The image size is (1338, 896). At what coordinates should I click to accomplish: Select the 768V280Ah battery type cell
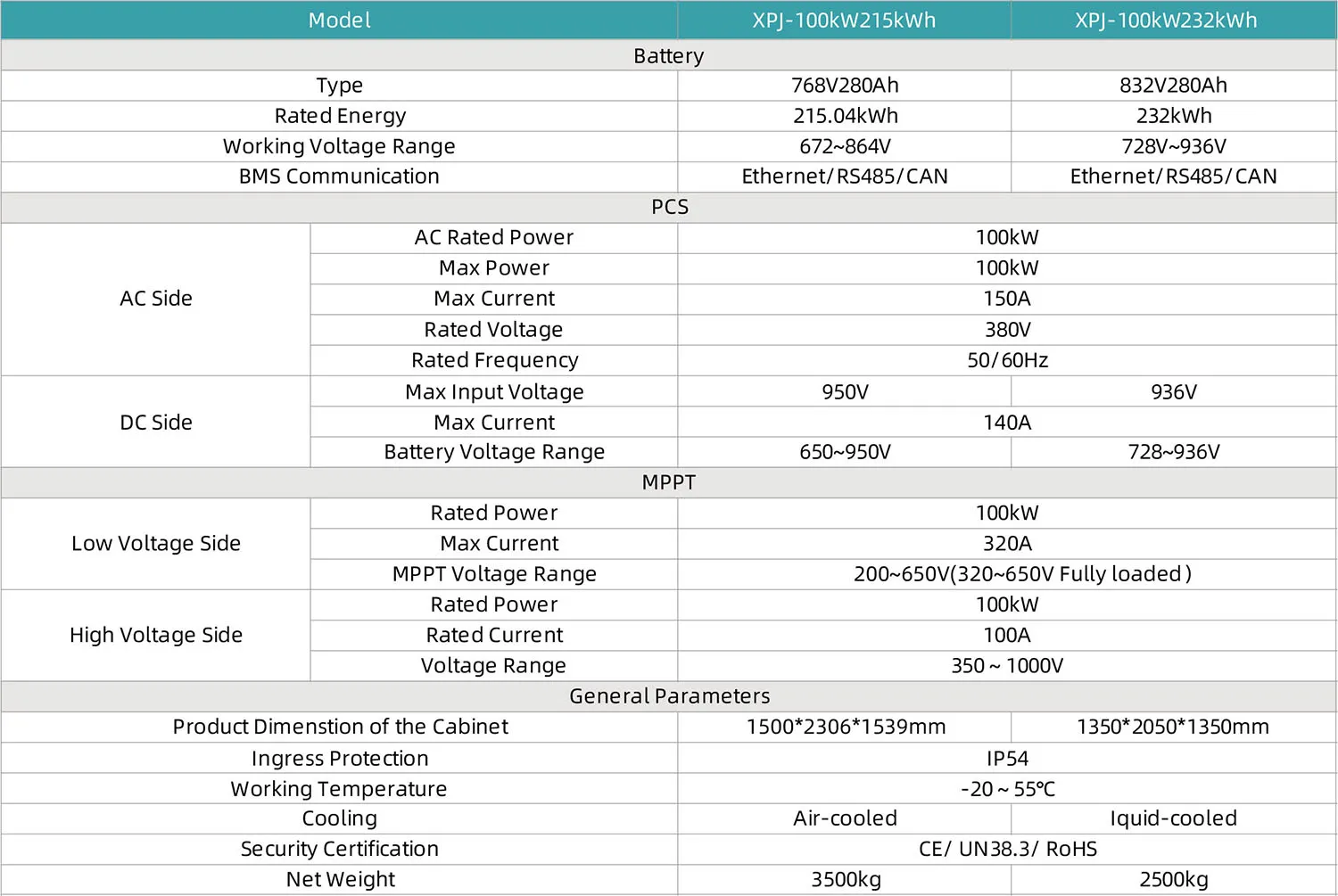click(x=845, y=86)
